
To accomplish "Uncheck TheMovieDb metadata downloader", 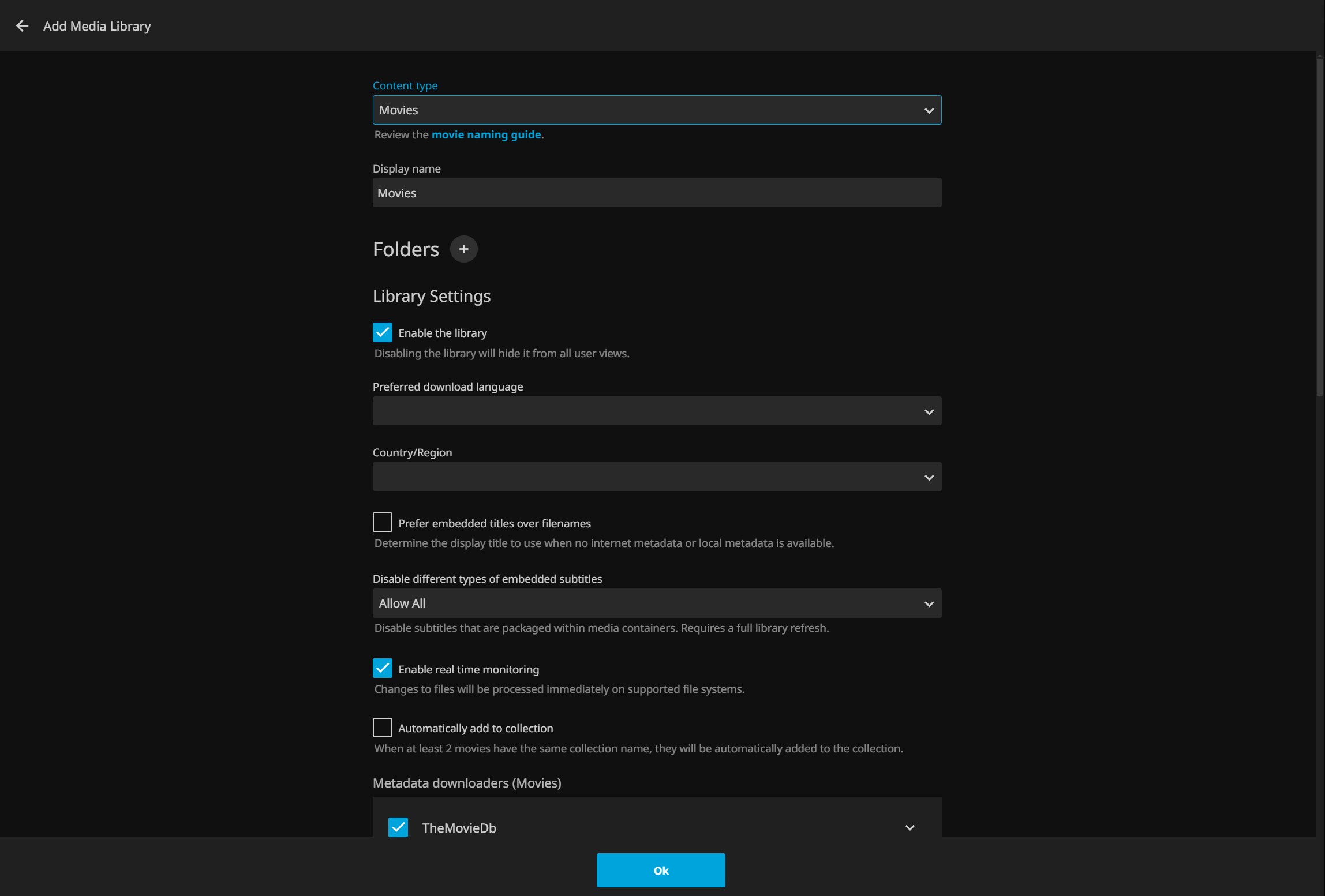I will (398, 827).
